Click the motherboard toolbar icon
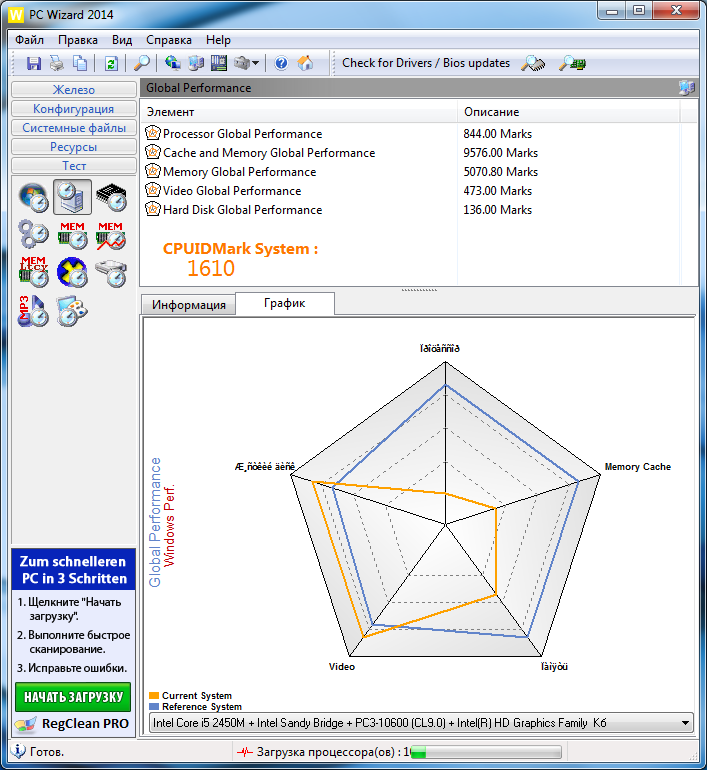The height and width of the screenshot is (770, 707). [x=219, y=63]
